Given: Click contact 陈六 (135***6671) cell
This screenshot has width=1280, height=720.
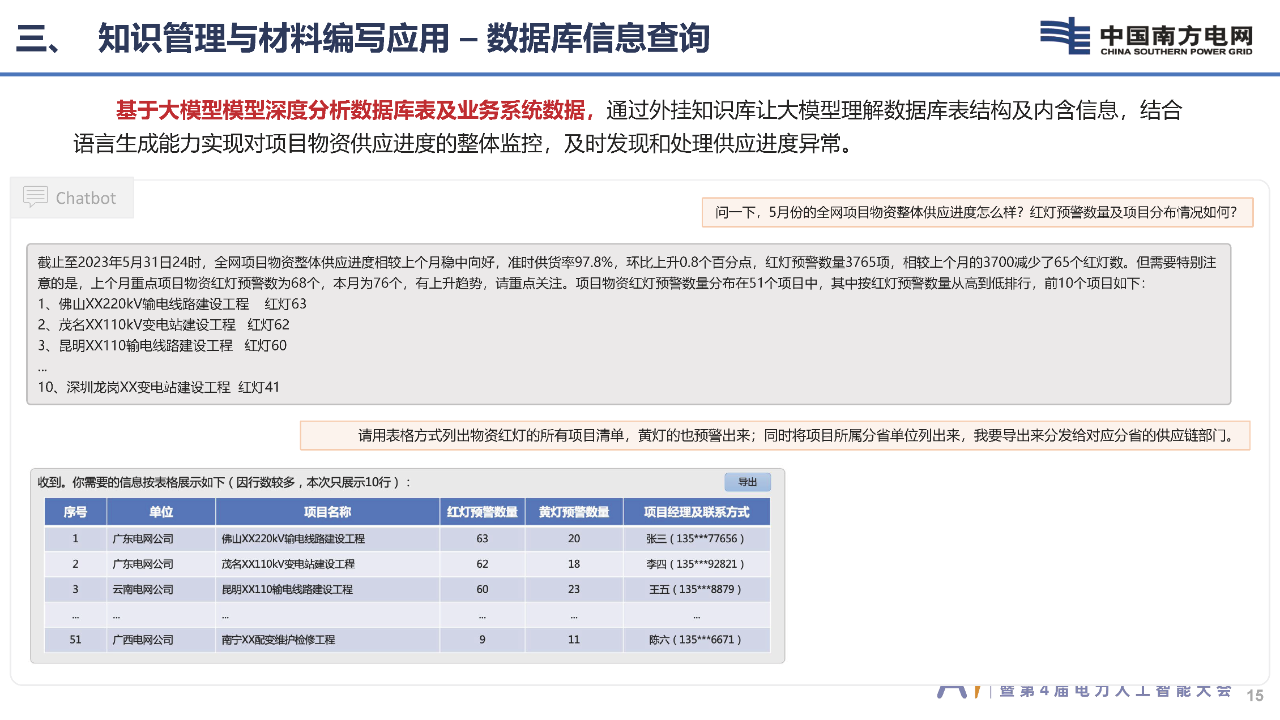Looking at the screenshot, I should click(x=696, y=639).
